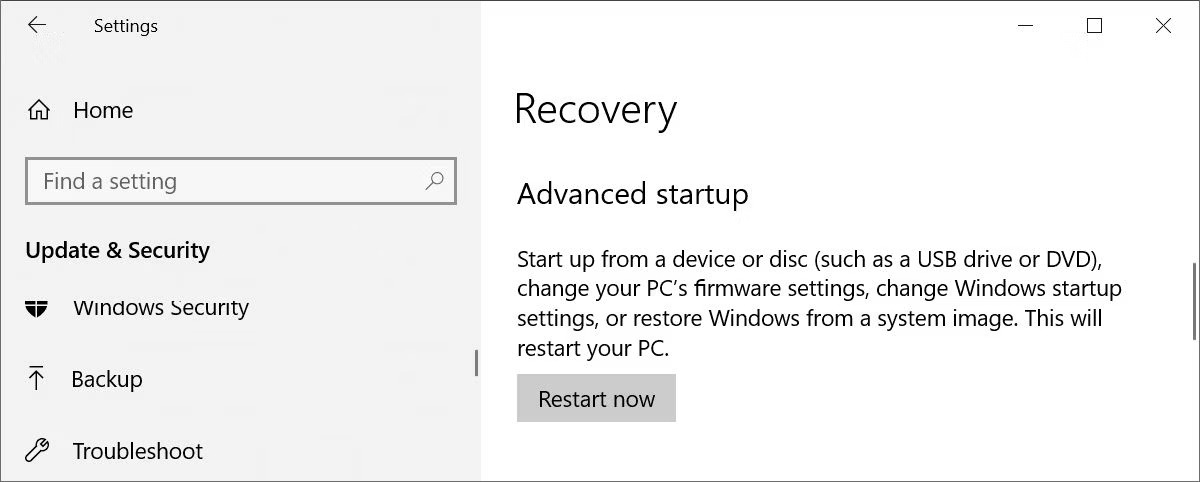This screenshot has width=1200, height=482.
Task: Go to the Troubleshoot section
Action: (138, 451)
